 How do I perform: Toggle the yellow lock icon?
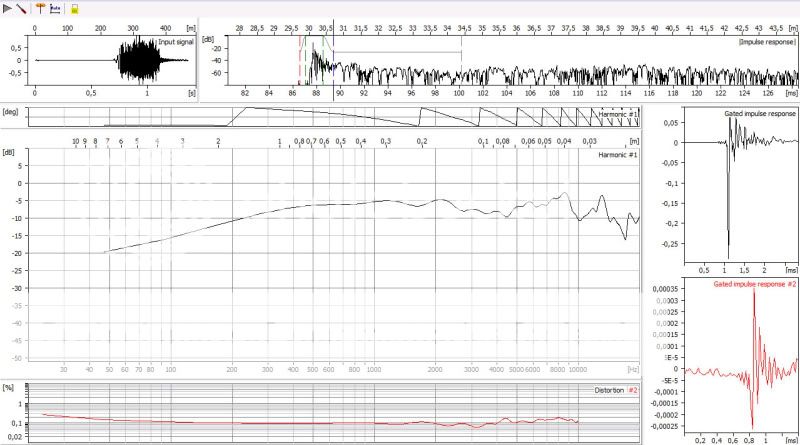pos(74,8)
